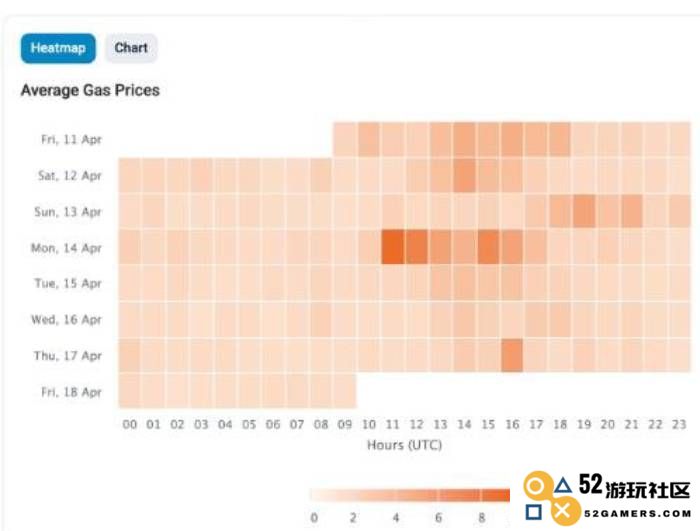Click the Wed, 16 Apr row label

[67, 320]
